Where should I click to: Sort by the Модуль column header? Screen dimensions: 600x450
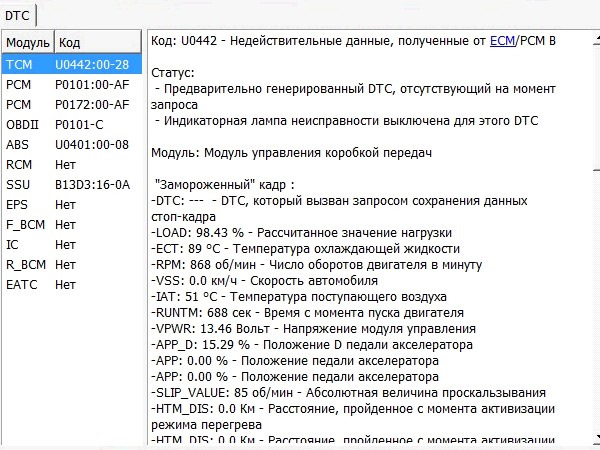[28, 42]
